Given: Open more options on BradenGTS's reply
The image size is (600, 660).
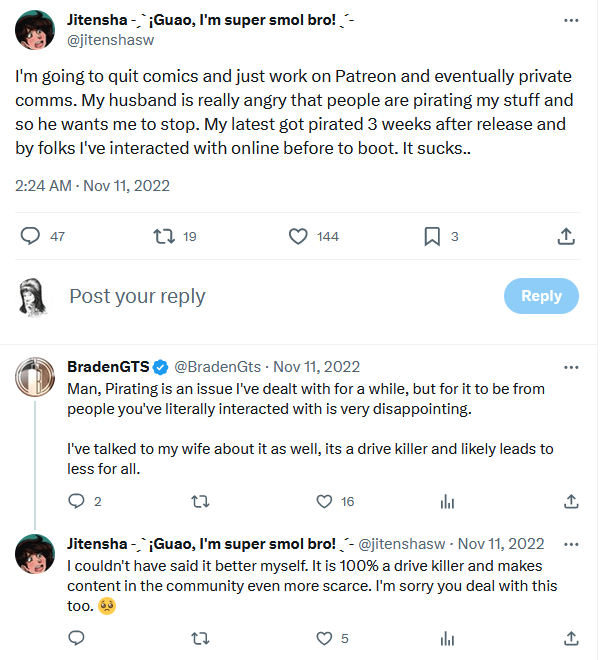Looking at the screenshot, I should pyautogui.click(x=571, y=367).
